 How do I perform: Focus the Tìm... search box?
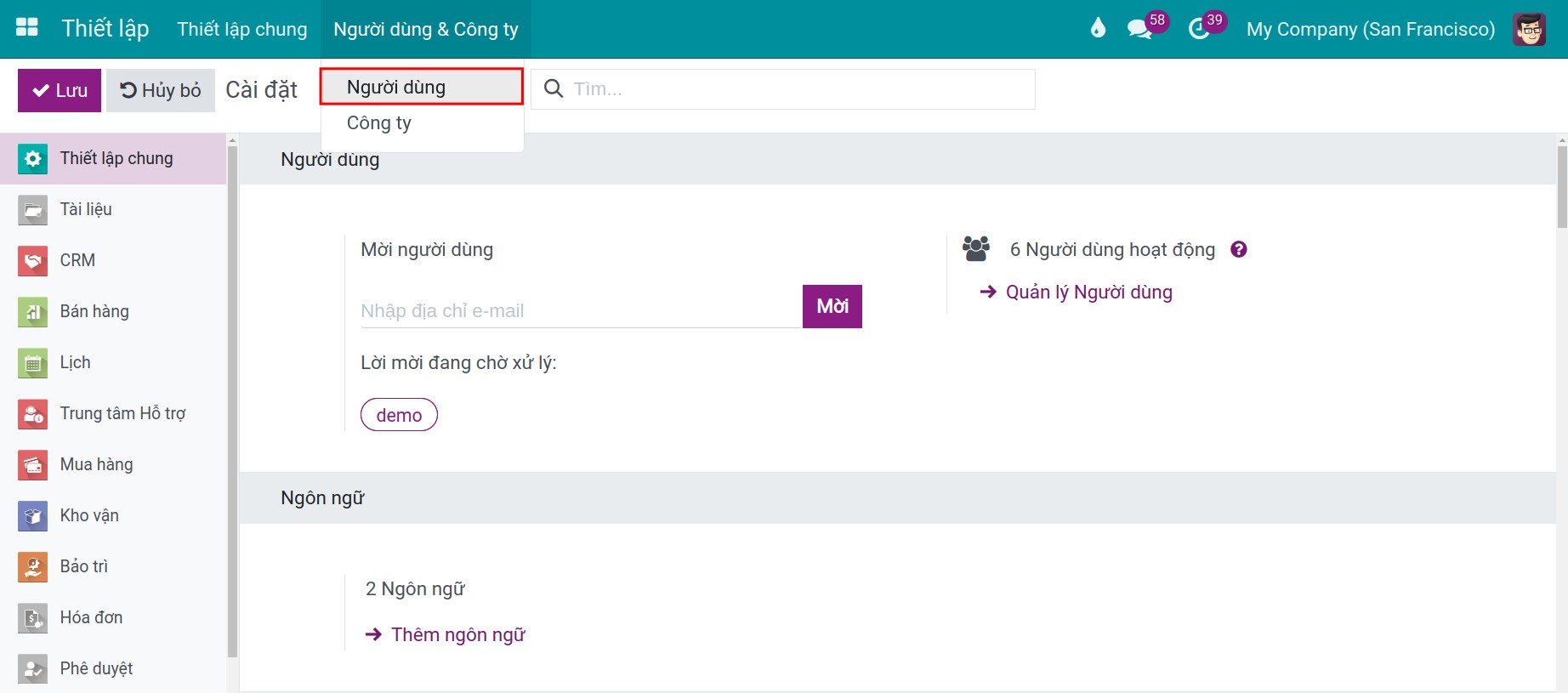click(x=783, y=89)
